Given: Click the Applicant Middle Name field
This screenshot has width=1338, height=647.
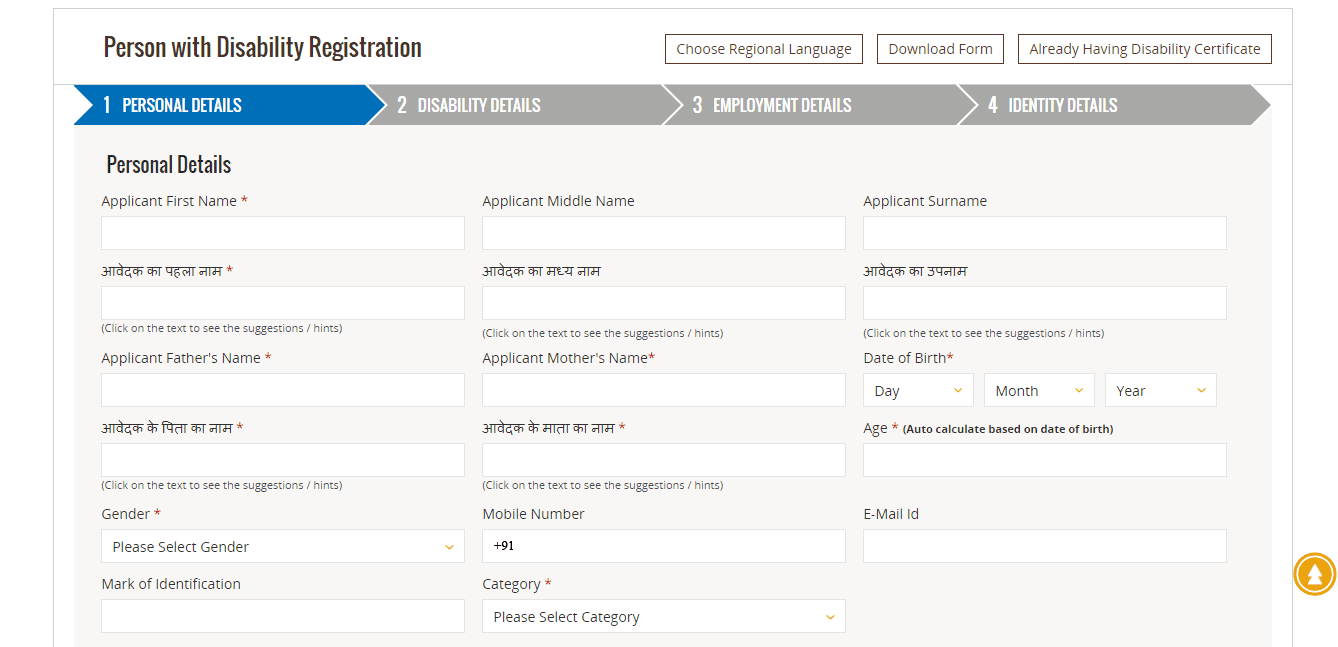Looking at the screenshot, I should (x=663, y=232).
